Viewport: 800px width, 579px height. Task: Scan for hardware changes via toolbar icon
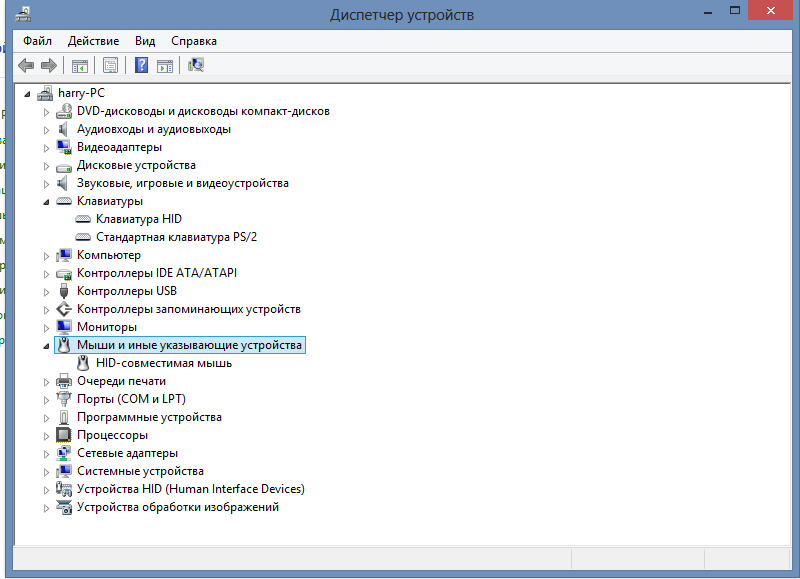196,66
